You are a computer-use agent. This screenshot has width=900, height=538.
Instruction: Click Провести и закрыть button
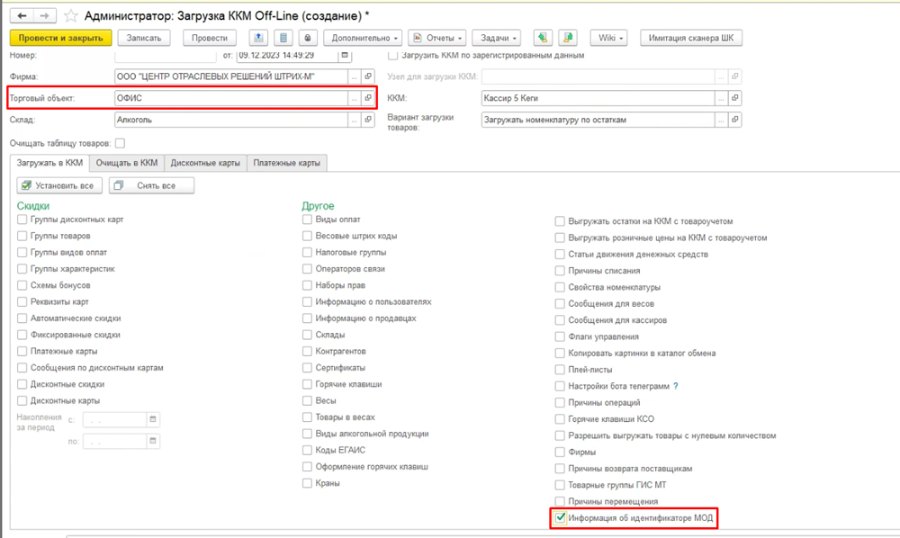point(61,38)
